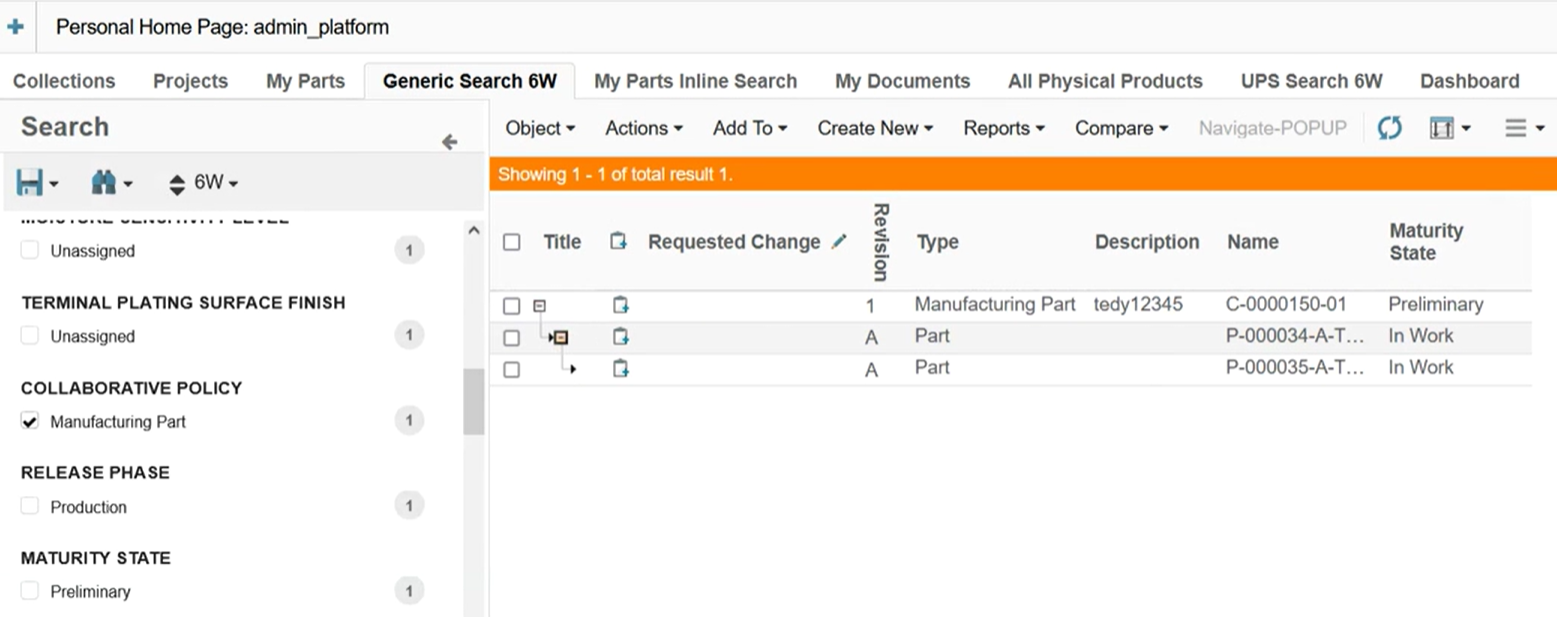Click the binoculars search icon
Screen dimensions: 1557x617
coord(103,183)
